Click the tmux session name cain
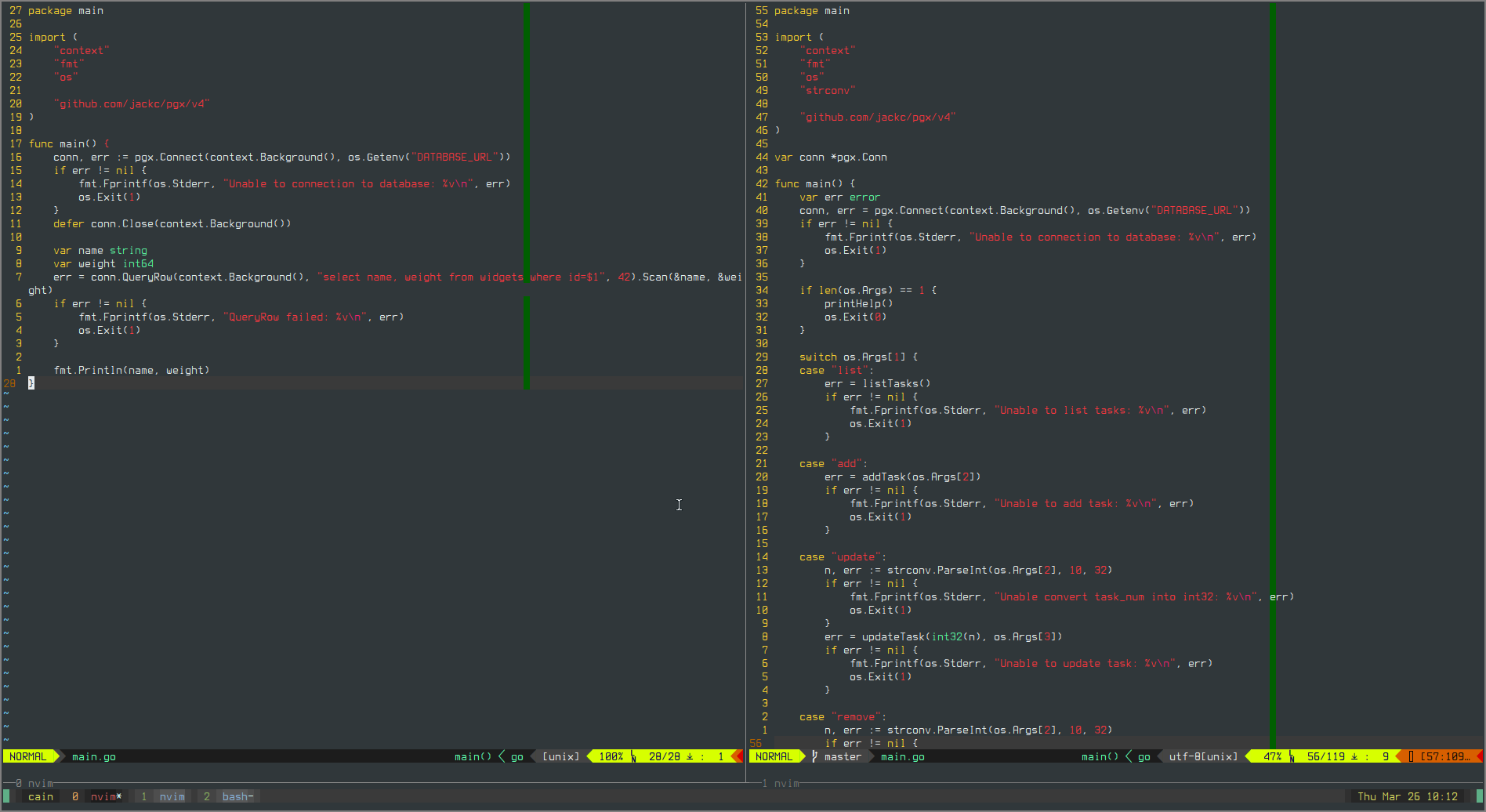Image resolution: width=1486 pixels, height=812 pixels. 41,796
